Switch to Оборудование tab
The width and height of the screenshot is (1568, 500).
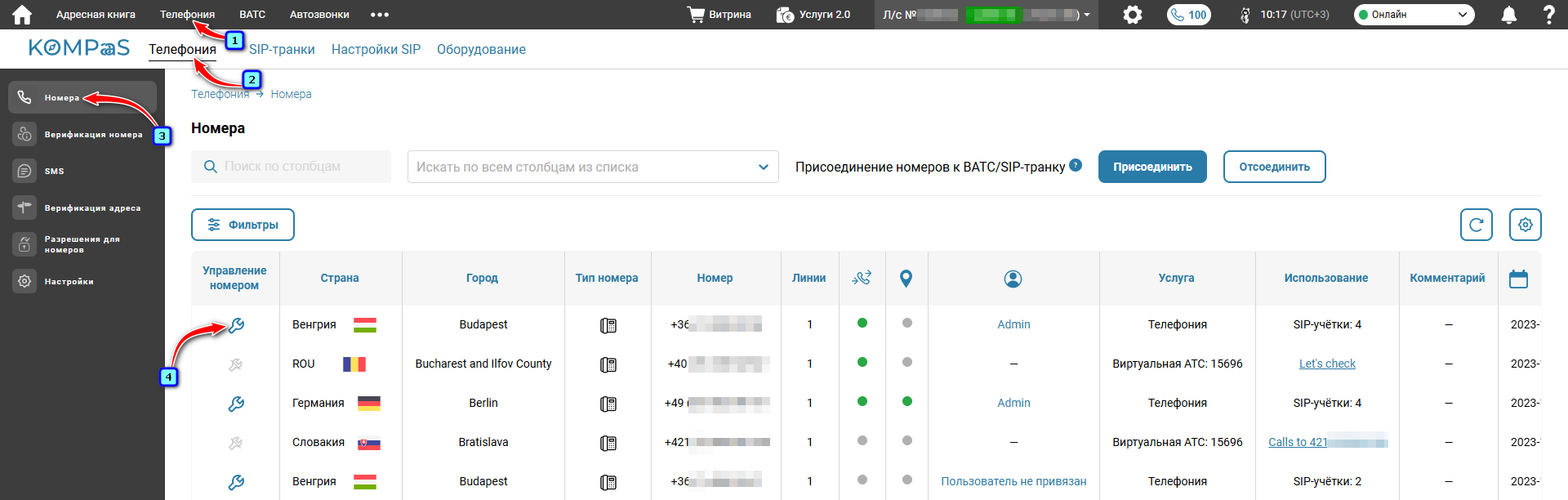click(x=481, y=49)
